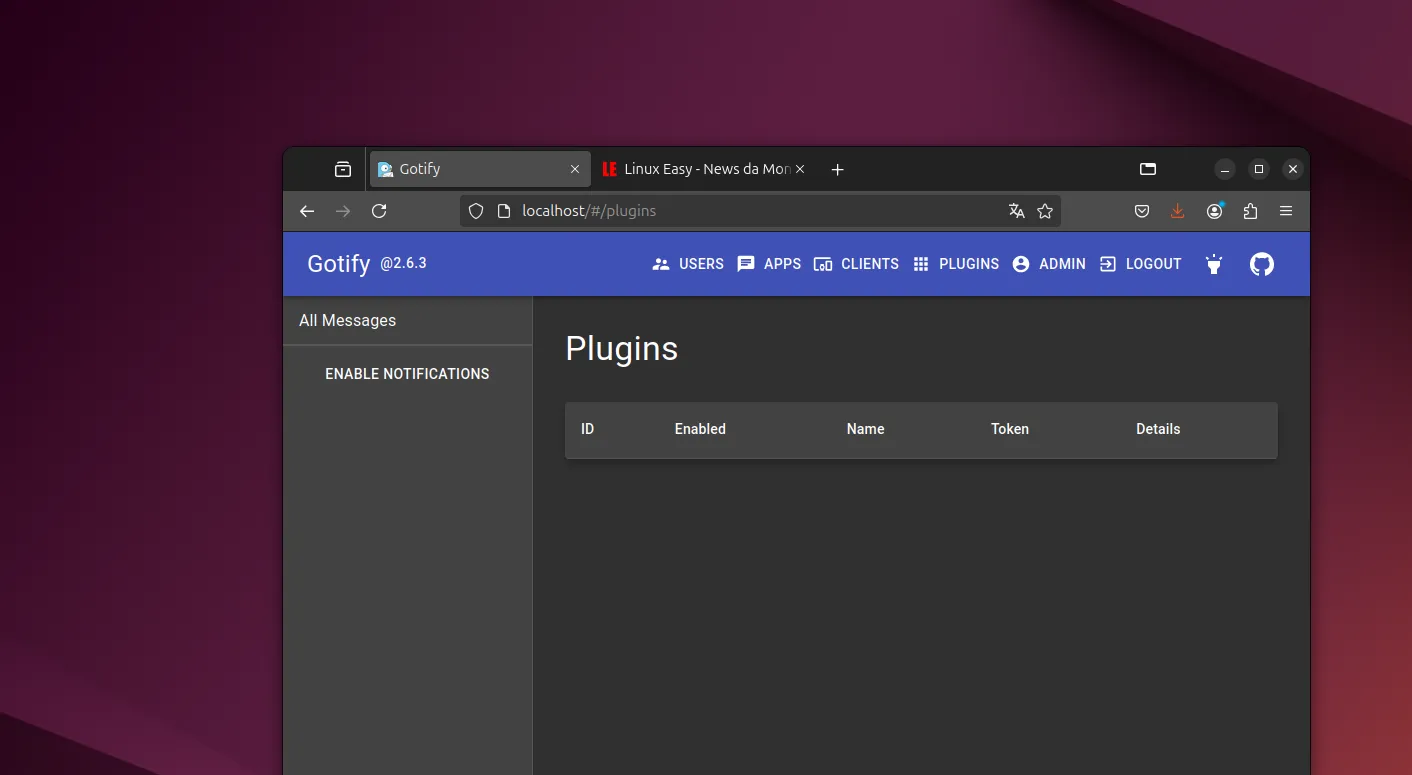Screen dimensions: 1412x775
Task: Select All Messages in the sidebar
Action: pos(348,321)
